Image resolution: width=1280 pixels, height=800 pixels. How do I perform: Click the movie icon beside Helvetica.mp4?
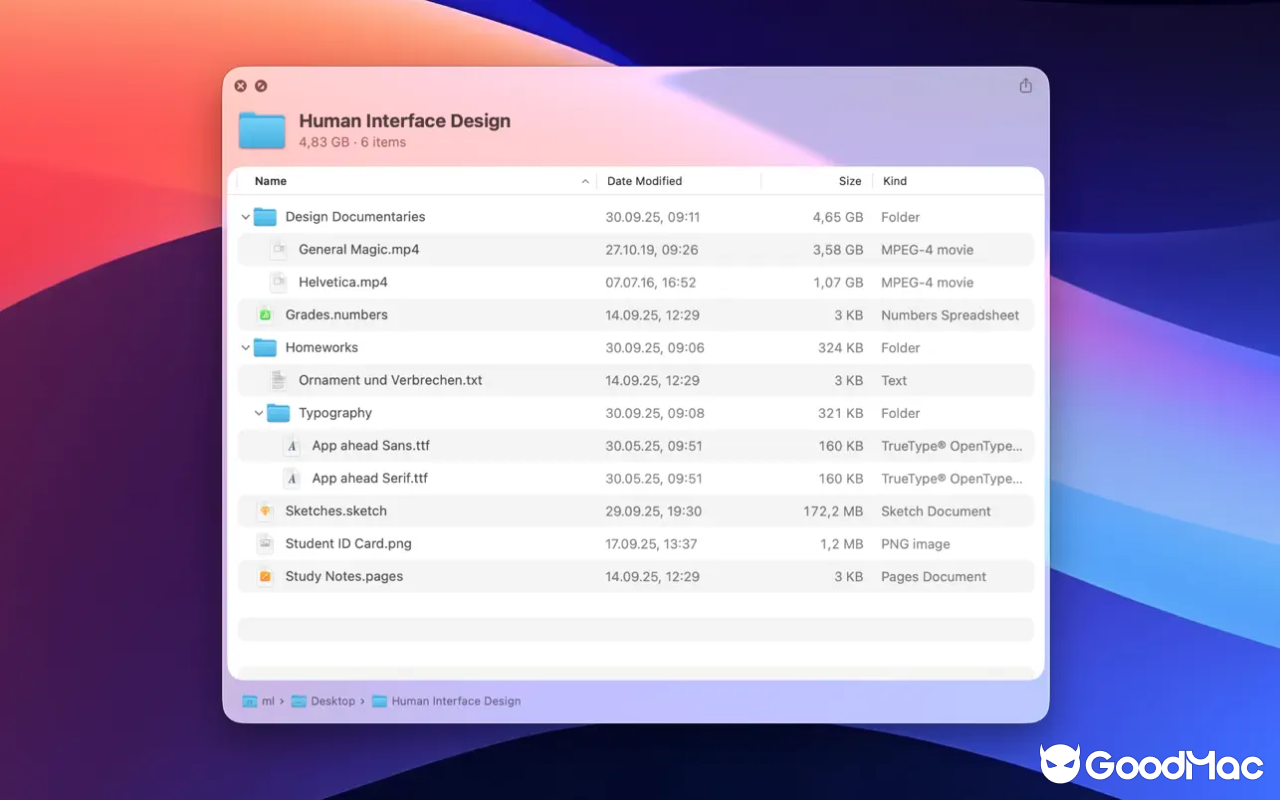(x=281, y=282)
